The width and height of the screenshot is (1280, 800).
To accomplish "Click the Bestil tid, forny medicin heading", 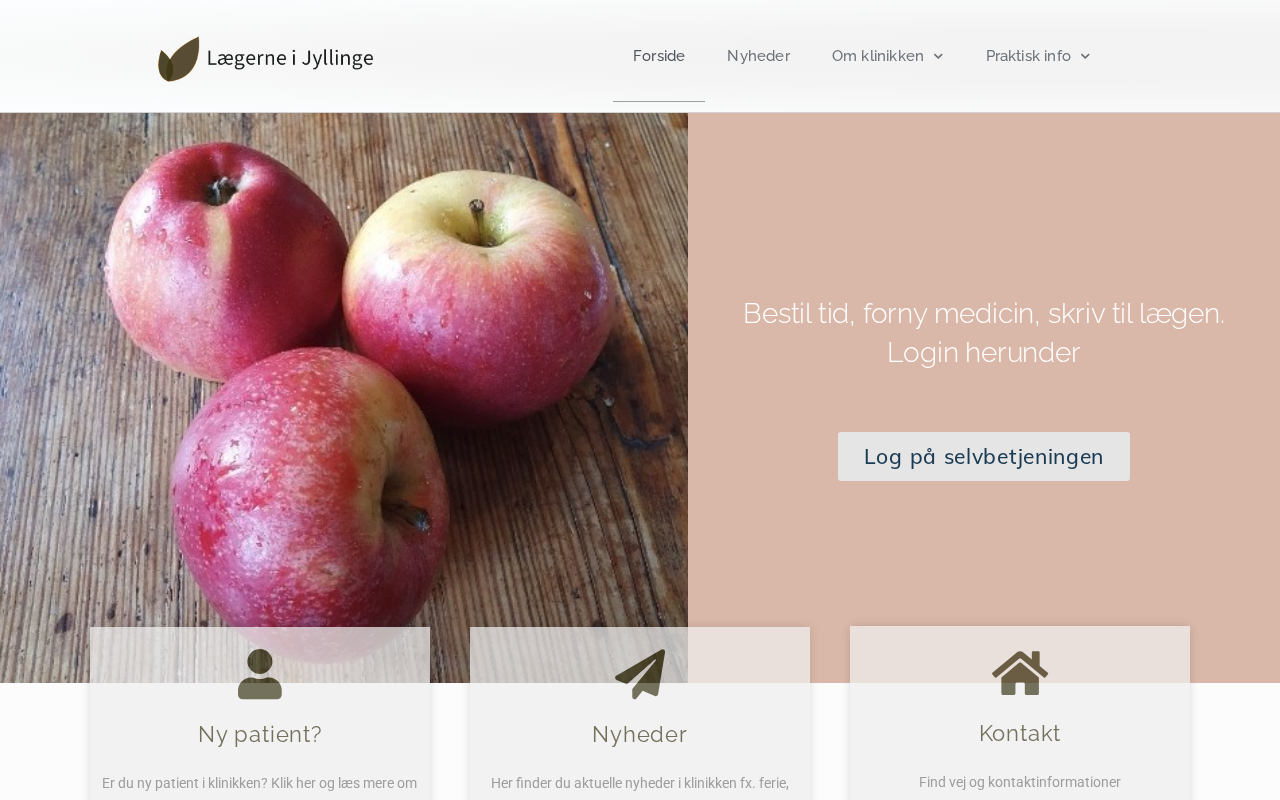I will tap(984, 333).
